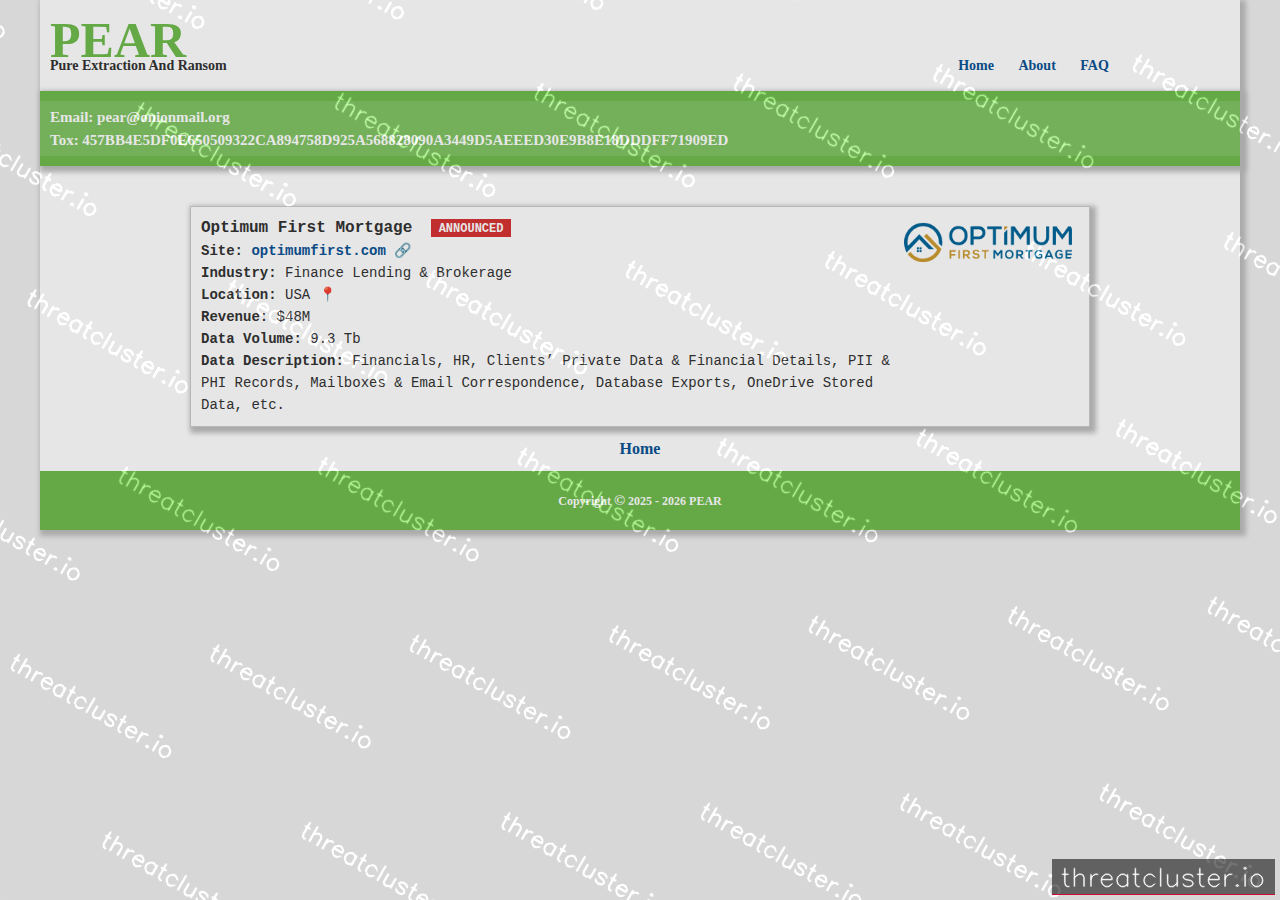Click the Tox ID string
The image size is (1280, 900).
pos(405,140)
